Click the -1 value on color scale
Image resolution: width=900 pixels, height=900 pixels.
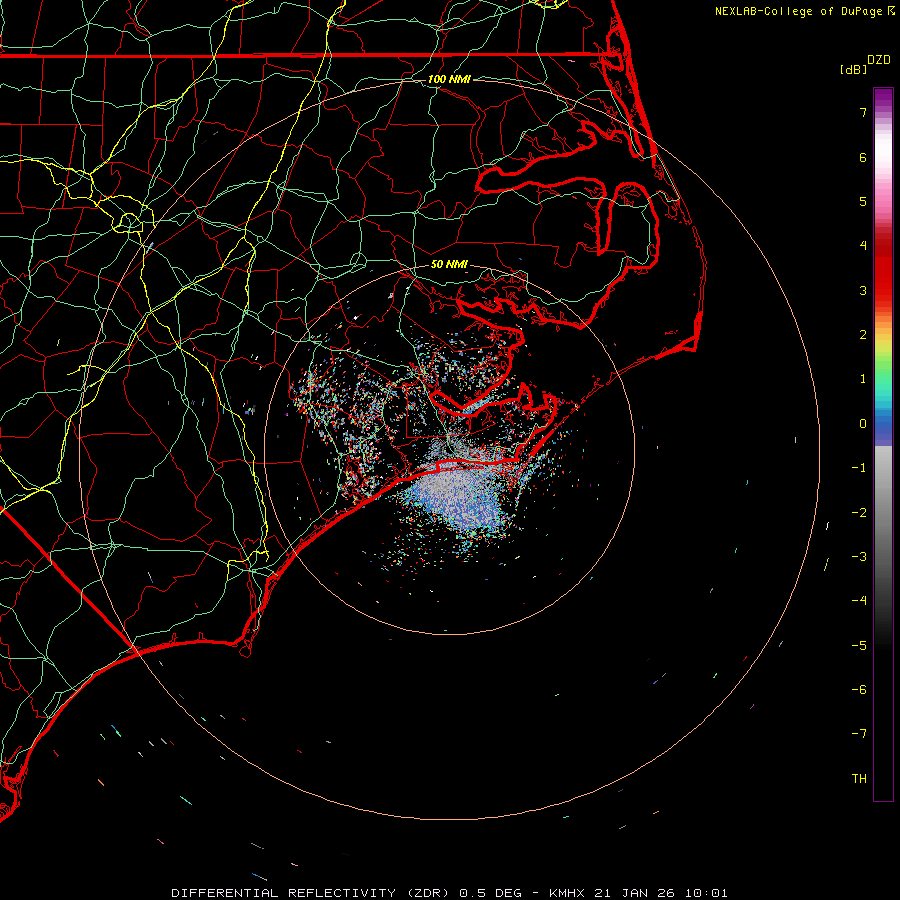tap(859, 468)
